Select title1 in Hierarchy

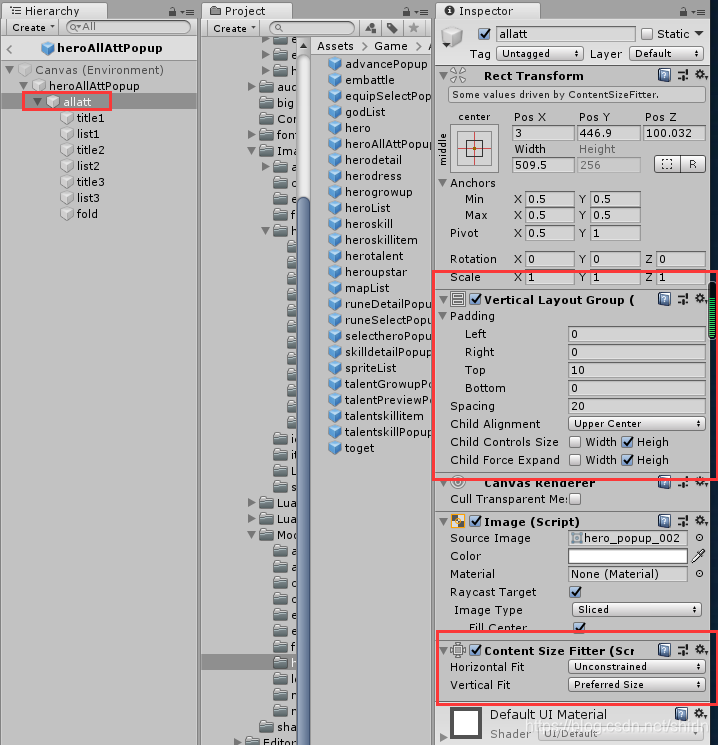click(91, 118)
